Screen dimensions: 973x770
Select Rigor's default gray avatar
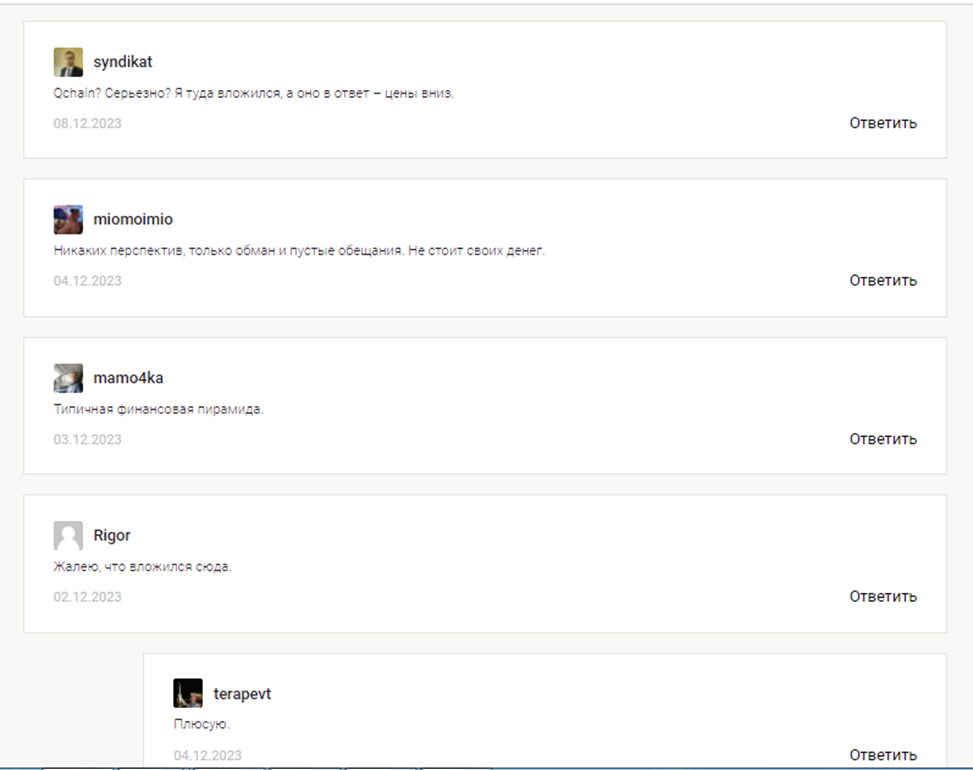click(68, 535)
